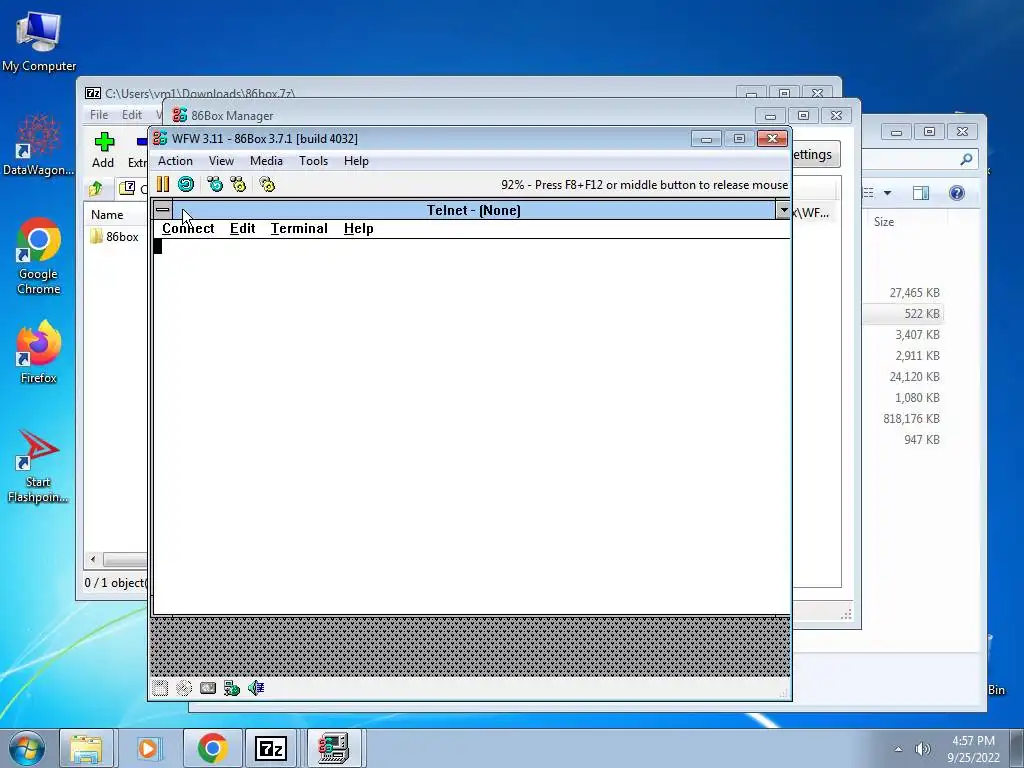
Task: Click the Telnet window minimize arrow button
Action: coord(783,210)
